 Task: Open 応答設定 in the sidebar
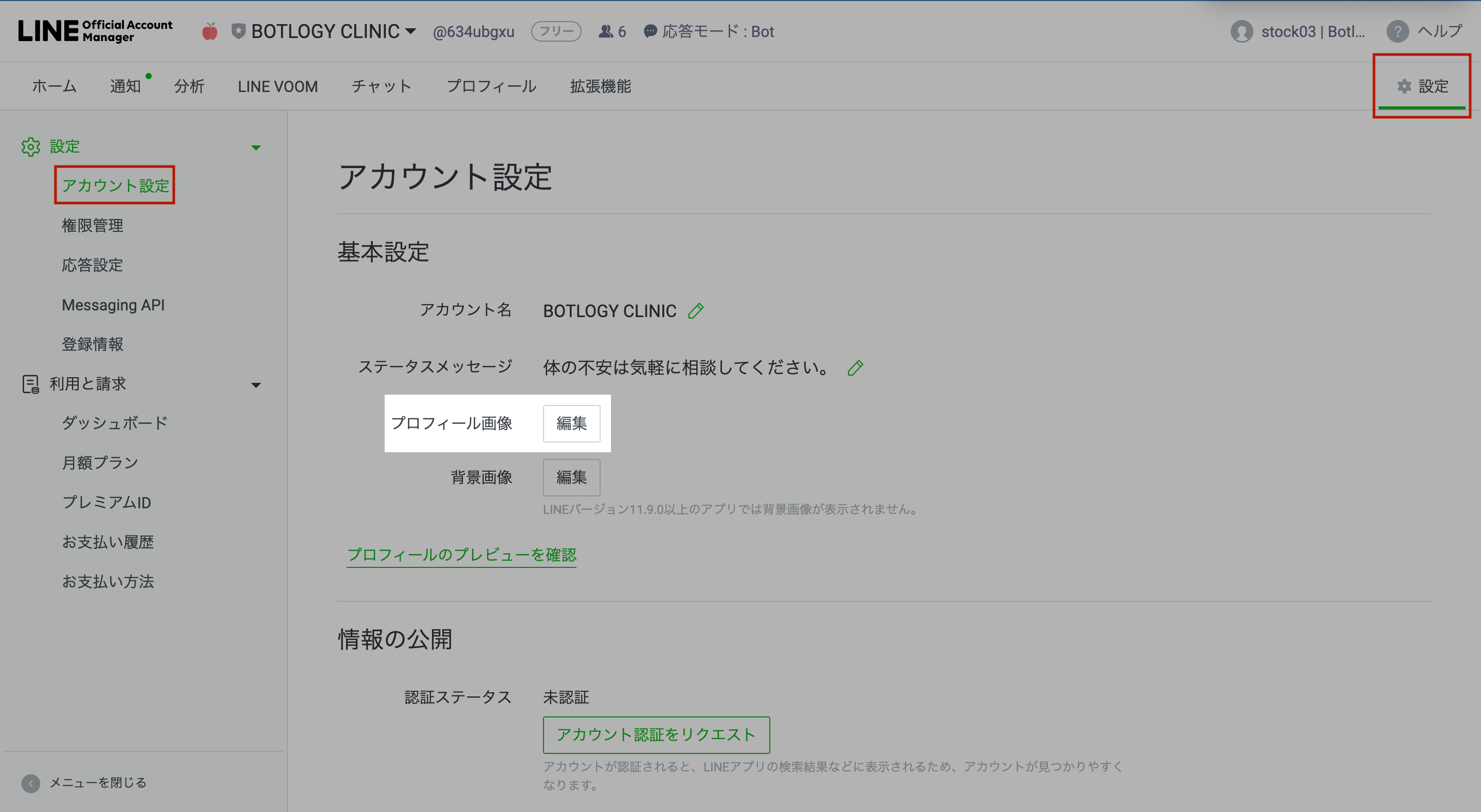pos(93,265)
